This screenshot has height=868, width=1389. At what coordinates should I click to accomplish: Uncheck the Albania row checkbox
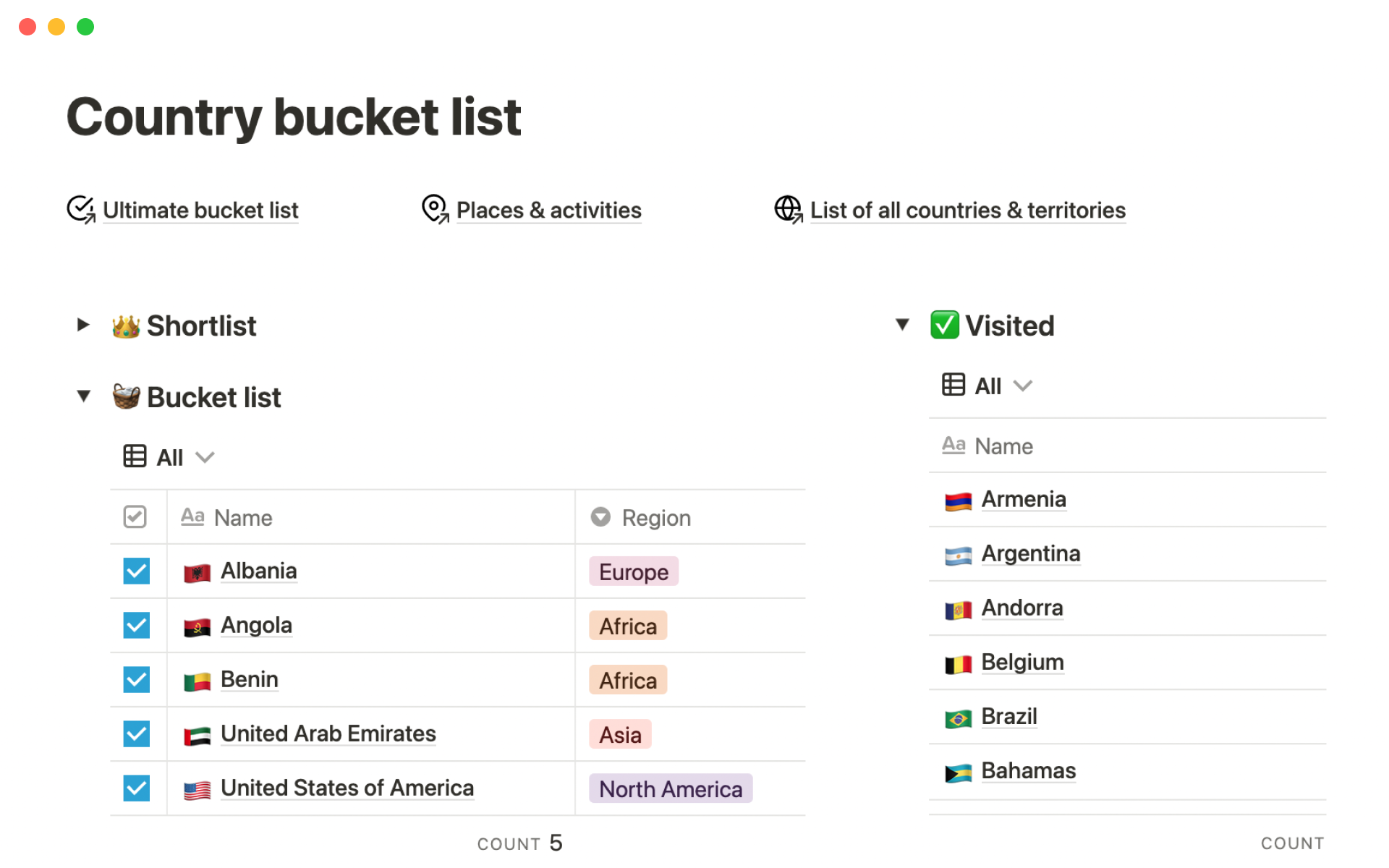(136, 571)
